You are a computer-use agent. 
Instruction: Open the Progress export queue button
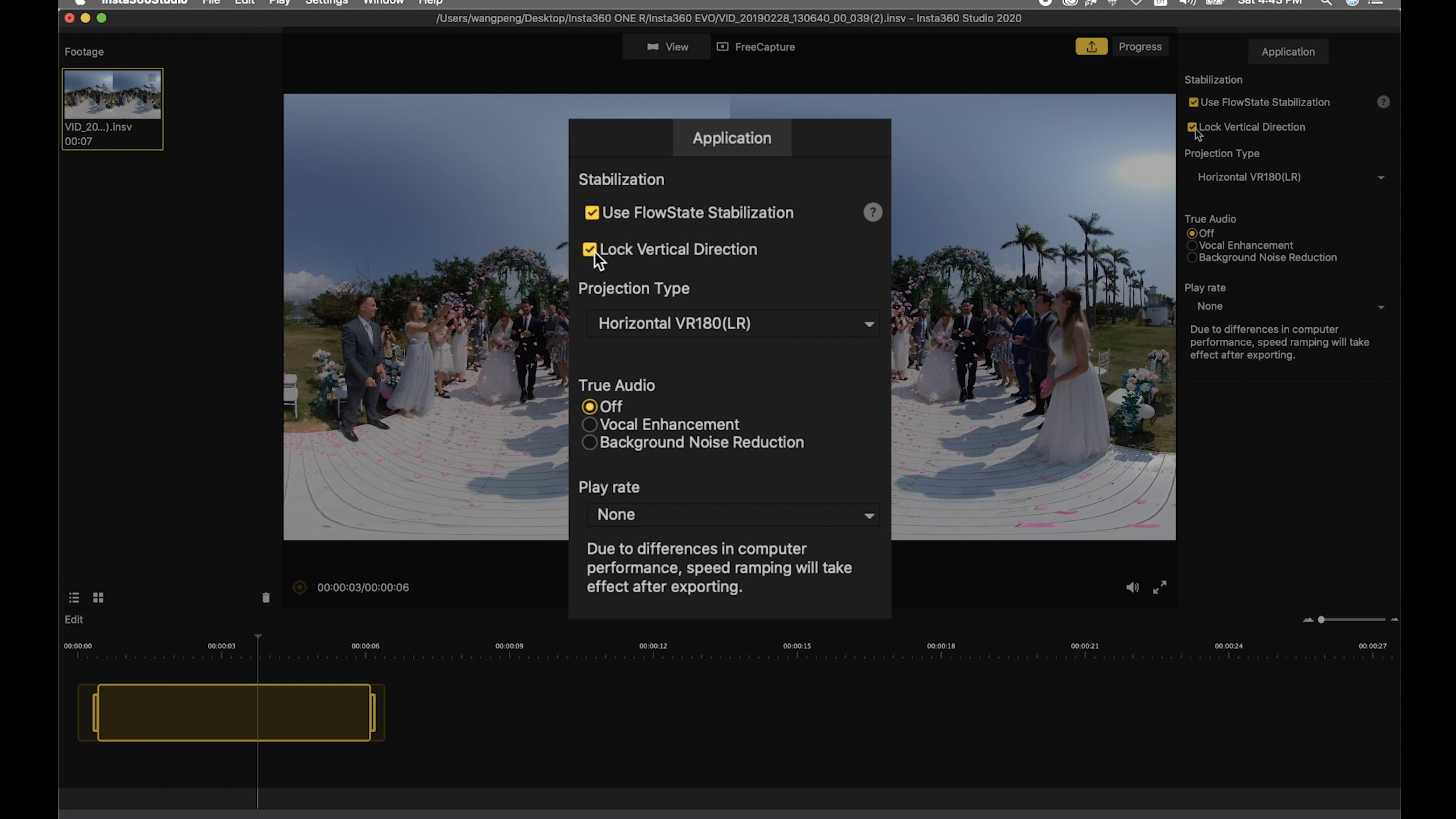(1140, 47)
